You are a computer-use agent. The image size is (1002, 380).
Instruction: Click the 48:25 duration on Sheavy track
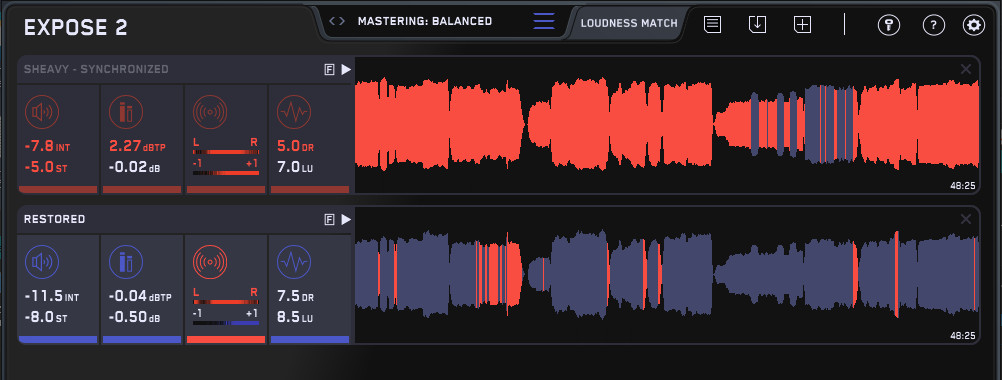[x=962, y=186]
